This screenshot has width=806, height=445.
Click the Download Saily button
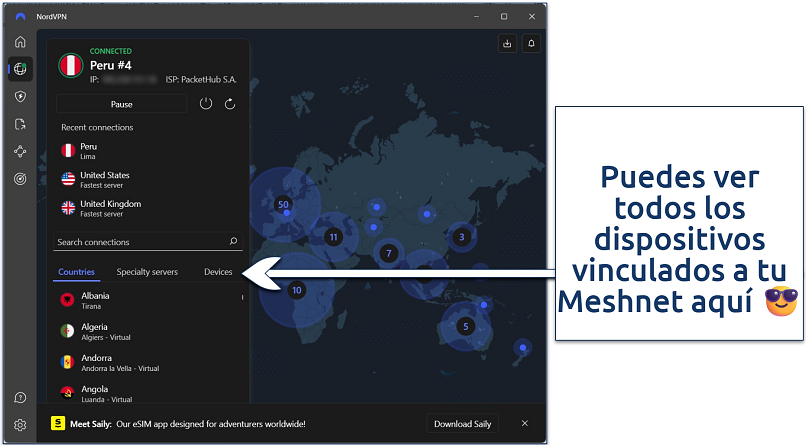pyautogui.click(x=462, y=423)
